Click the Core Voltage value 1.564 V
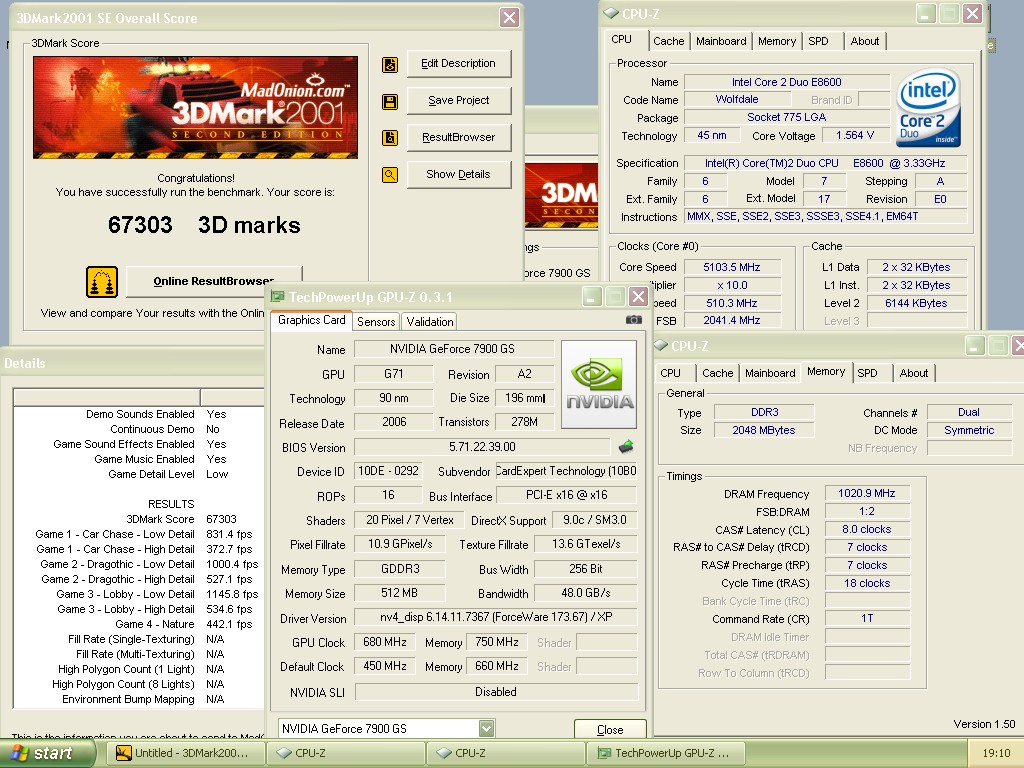This screenshot has height=768, width=1024. click(855, 135)
